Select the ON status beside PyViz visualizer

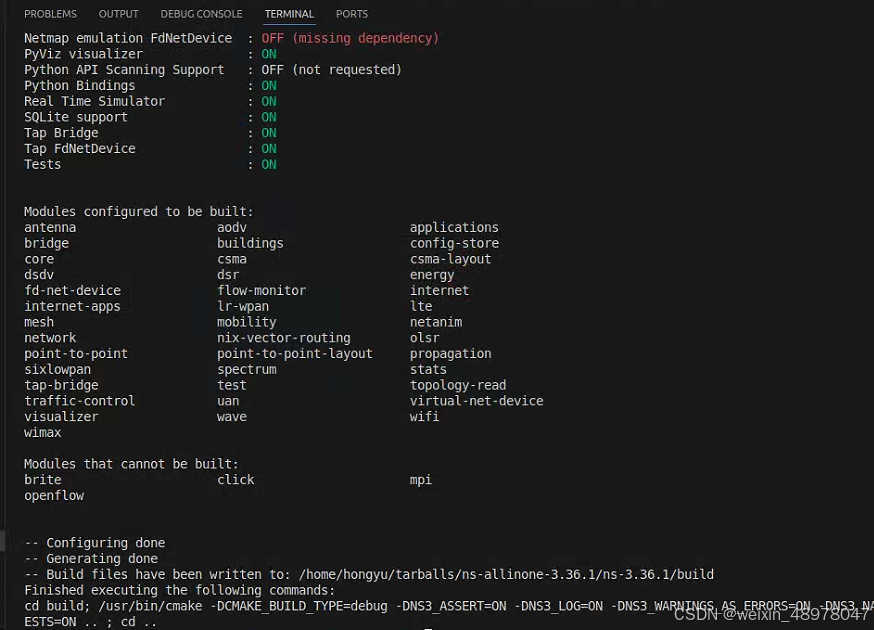pyautogui.click(x=268, y=53)
